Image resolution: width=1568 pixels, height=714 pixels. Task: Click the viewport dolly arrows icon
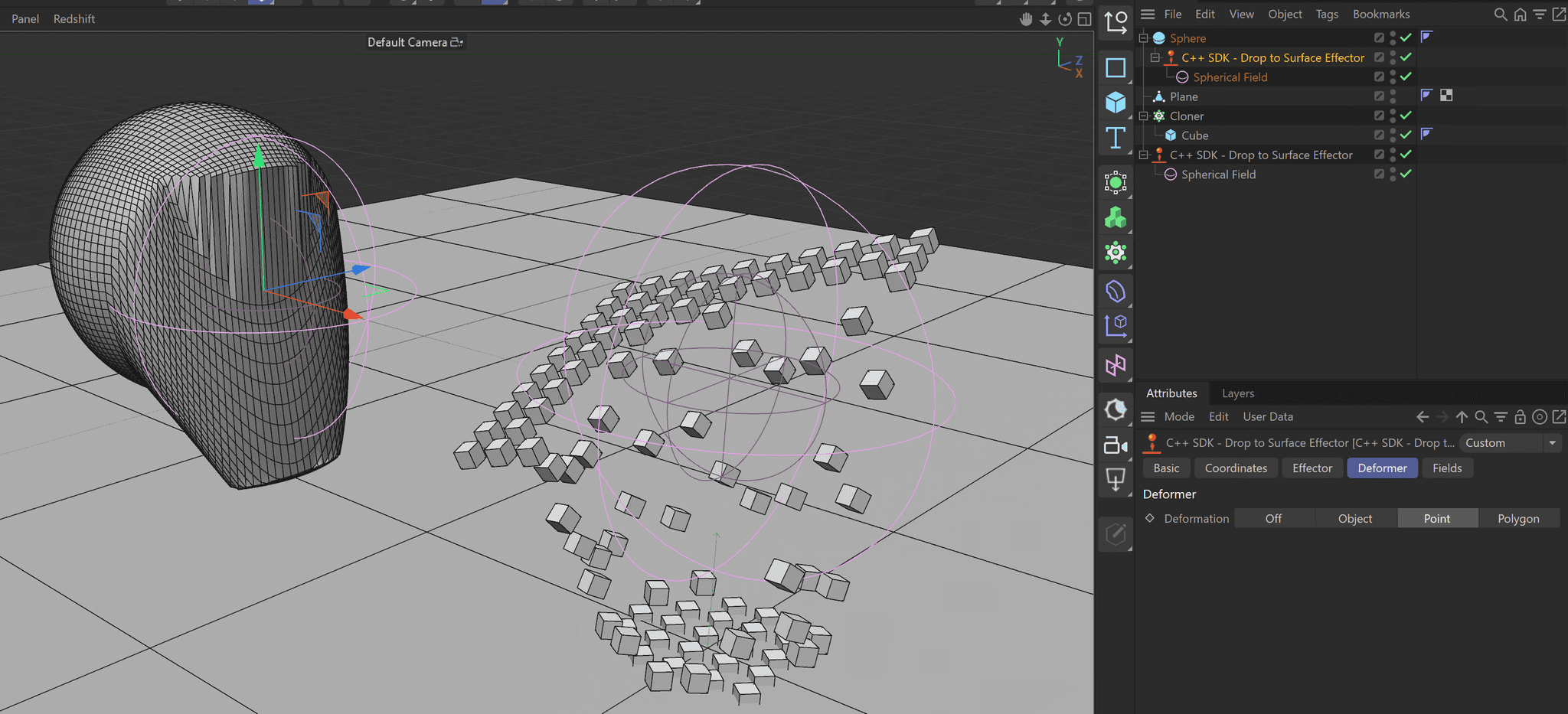[1045, 19]
